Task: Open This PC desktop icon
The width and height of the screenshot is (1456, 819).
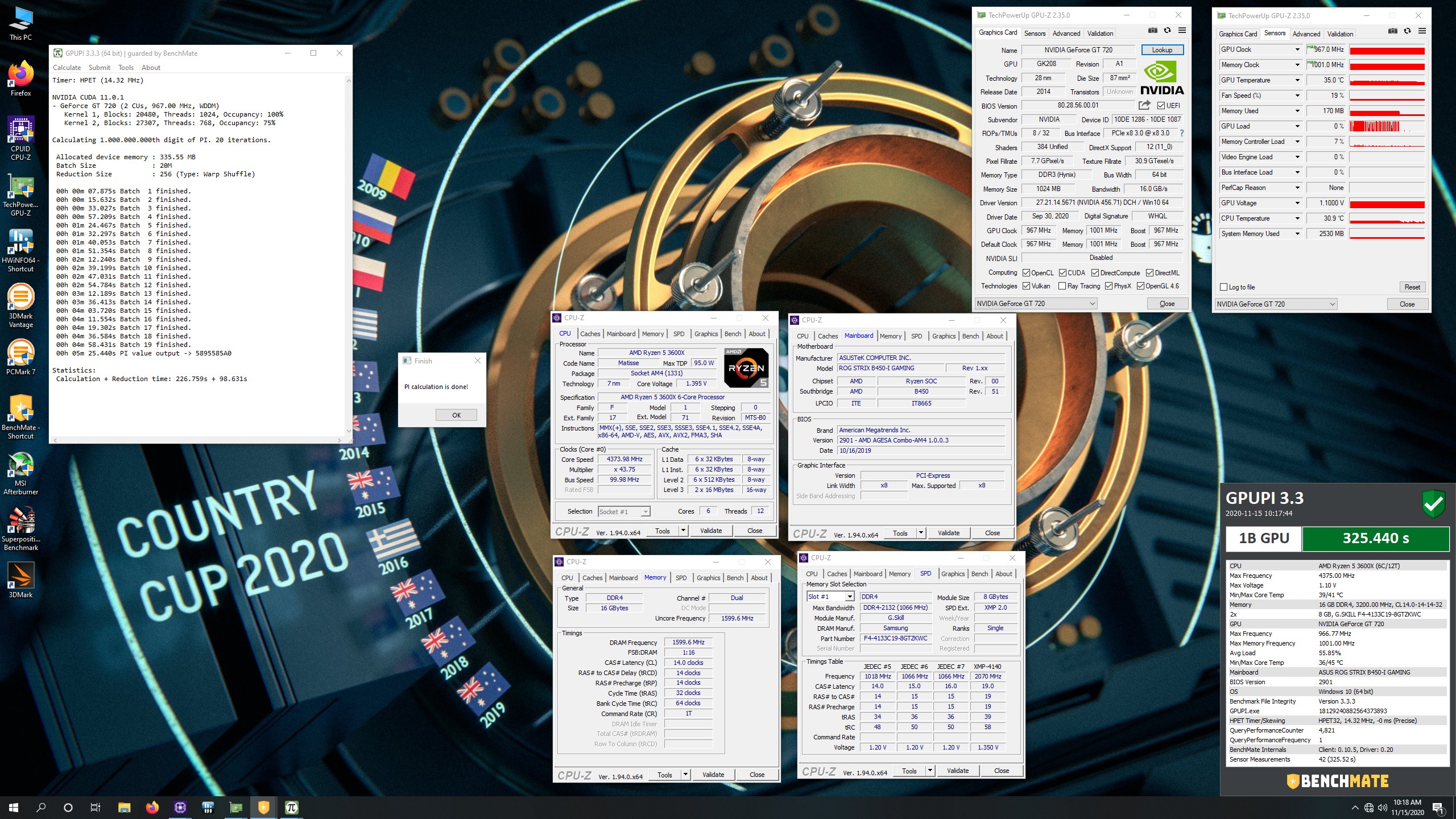Action: [20, 24]
